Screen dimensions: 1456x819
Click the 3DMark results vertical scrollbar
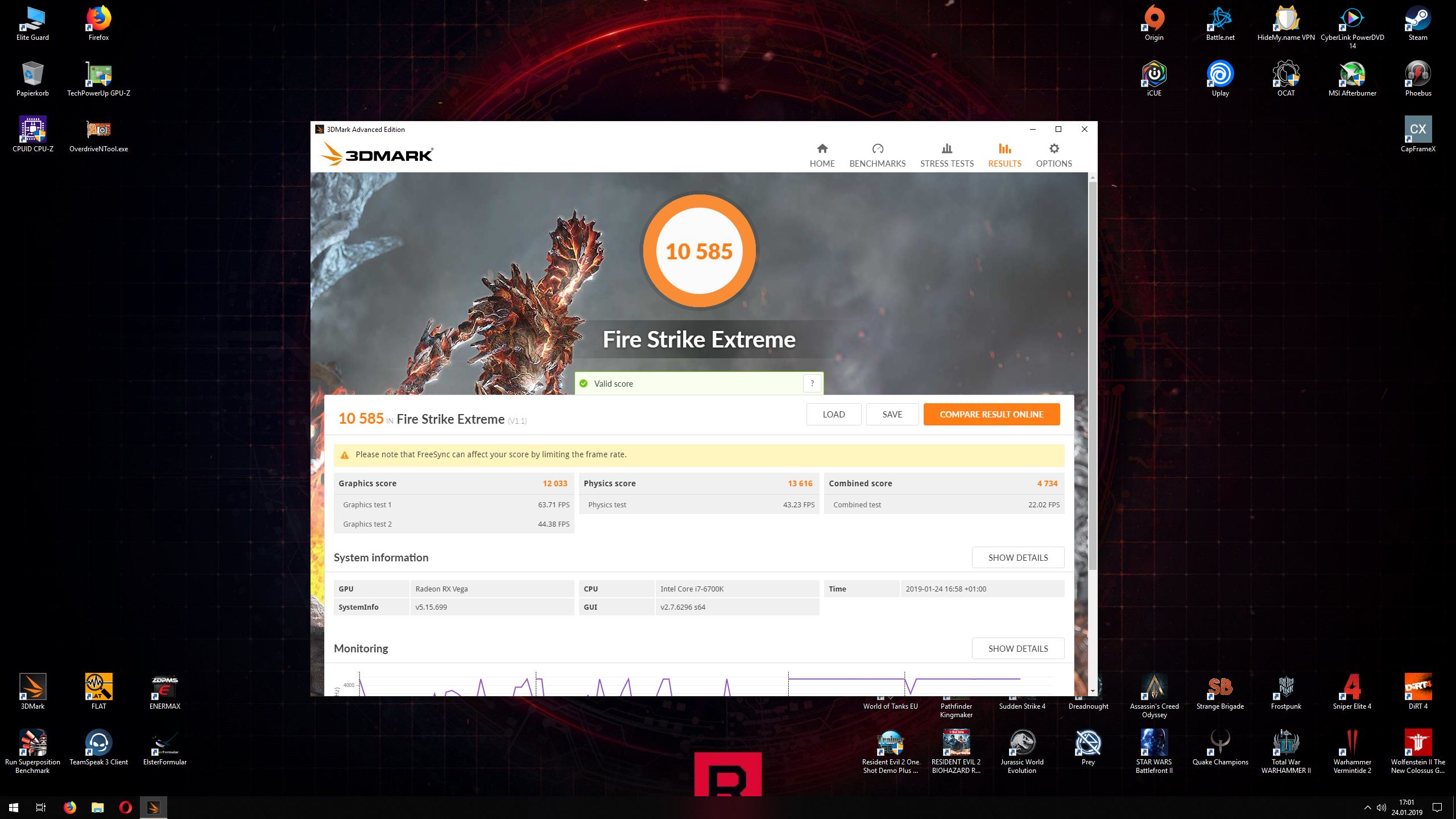[x=1092, y=375]
